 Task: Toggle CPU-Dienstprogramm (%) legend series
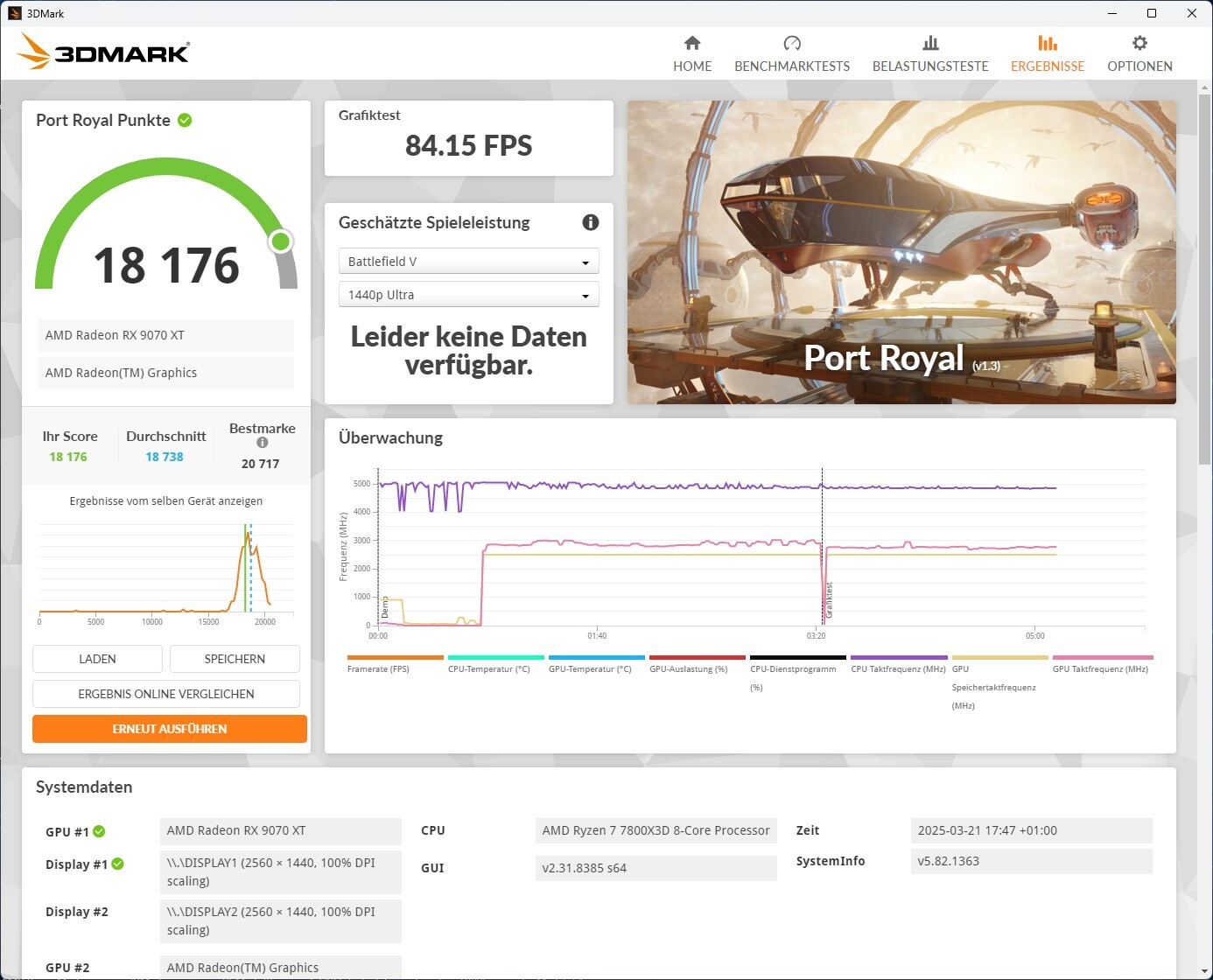coord(797,674)
